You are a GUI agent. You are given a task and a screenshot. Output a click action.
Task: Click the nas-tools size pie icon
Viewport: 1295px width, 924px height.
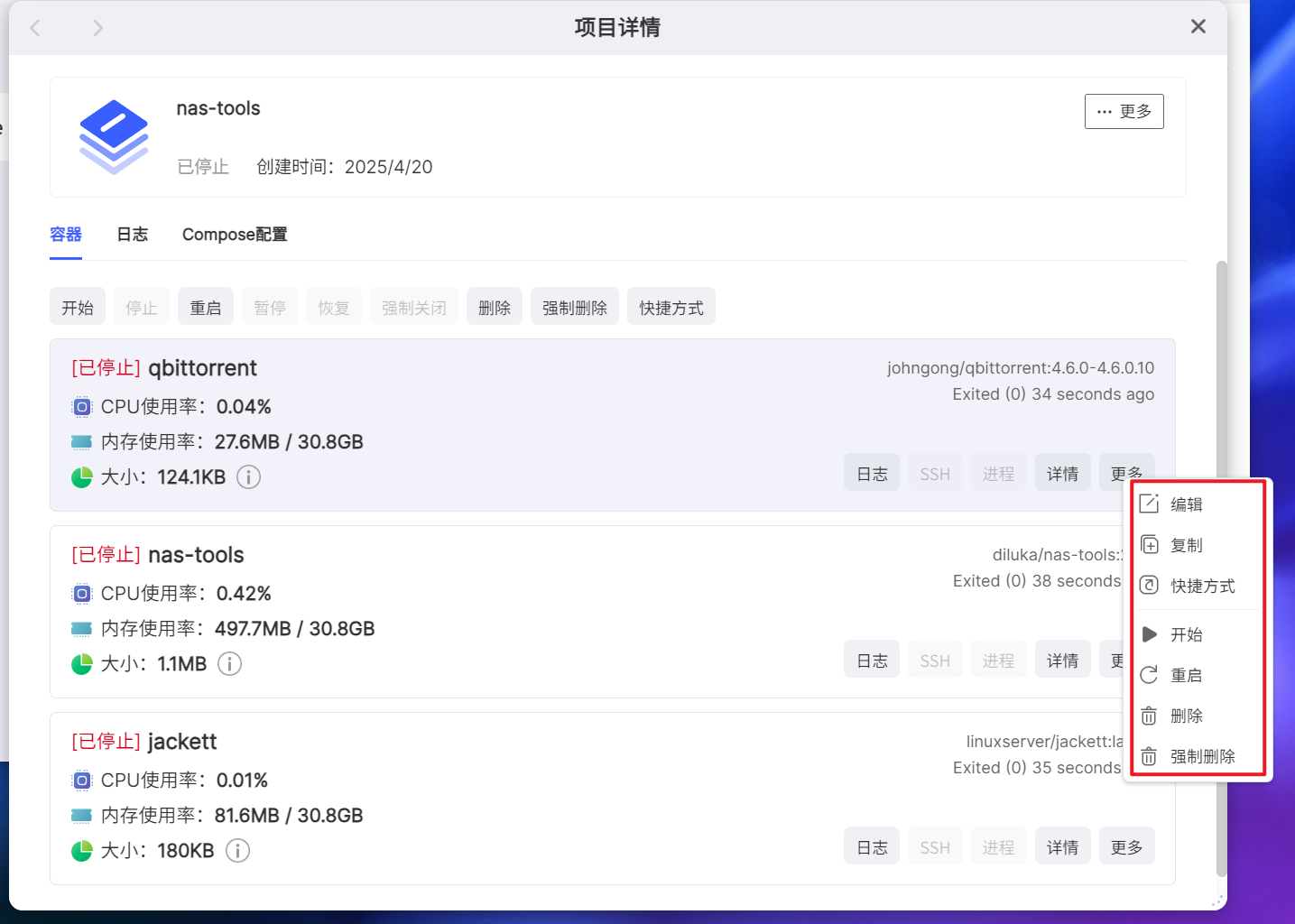click(82, 664)
